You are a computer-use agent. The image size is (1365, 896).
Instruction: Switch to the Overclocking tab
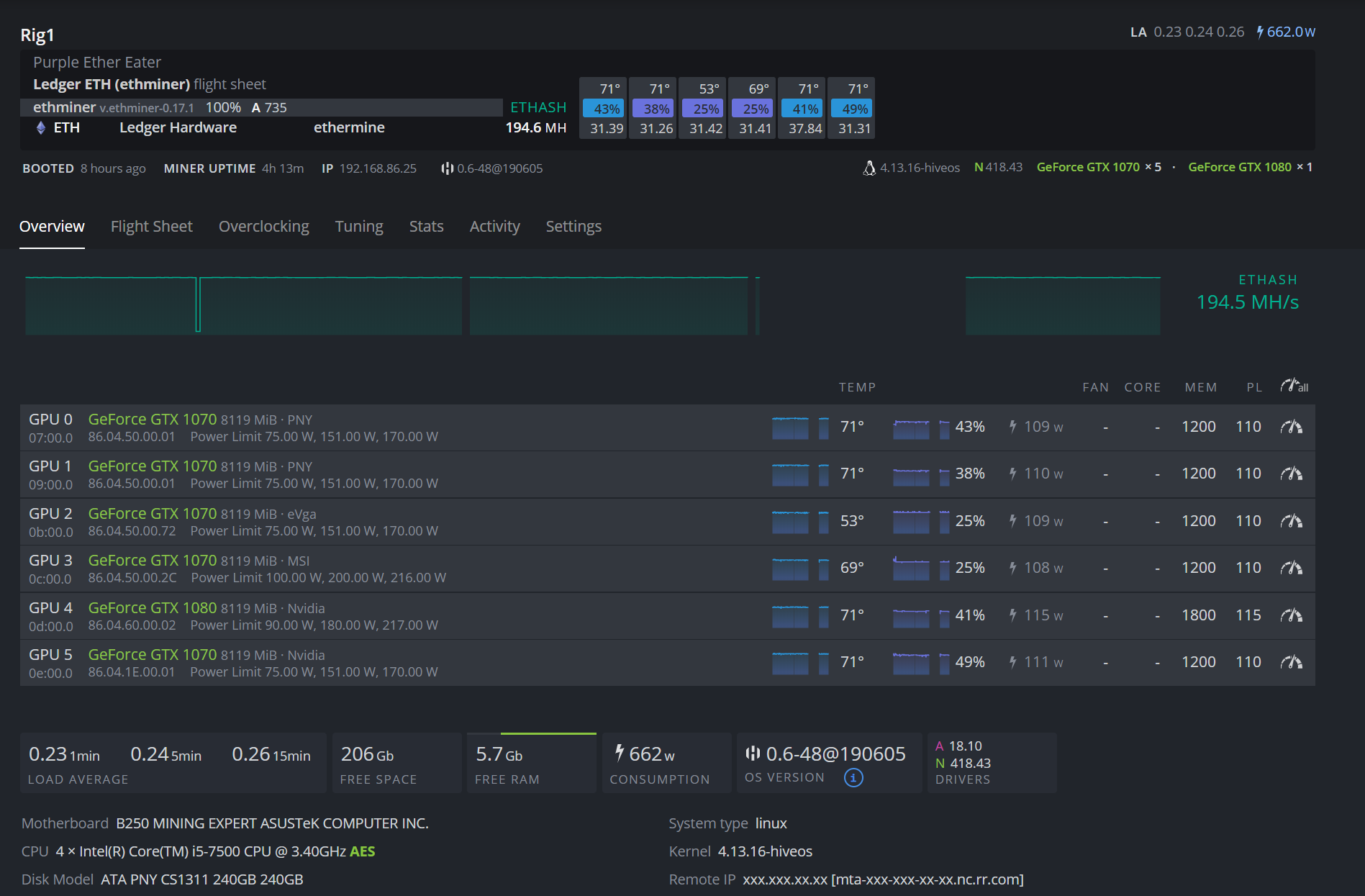pos(263,226)
